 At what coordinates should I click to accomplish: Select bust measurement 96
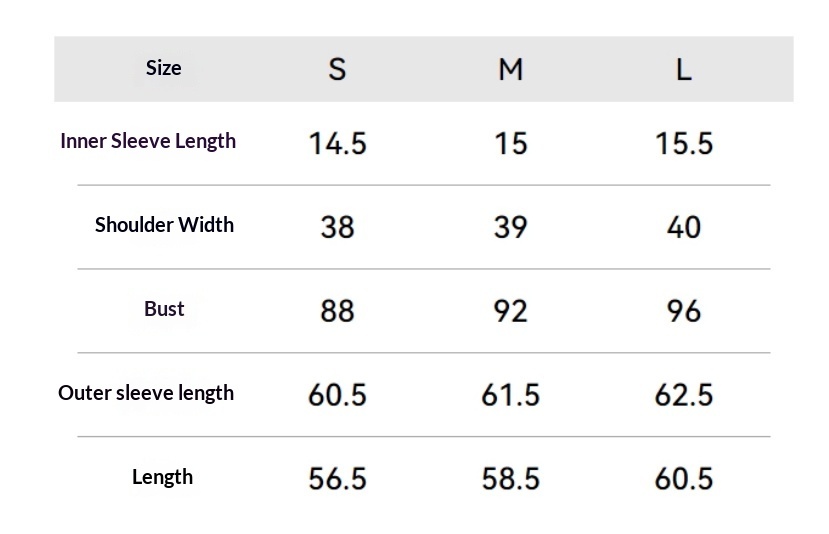pos(684,311)
